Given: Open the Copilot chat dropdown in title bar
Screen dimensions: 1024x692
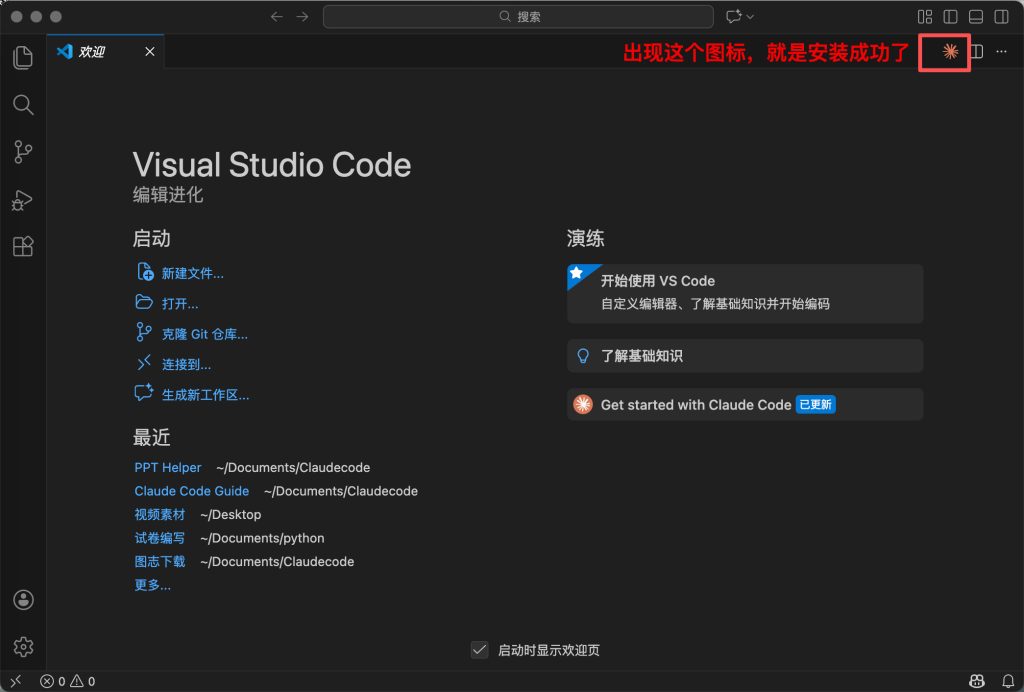Looking at the screenshot, I should point(740,17).
